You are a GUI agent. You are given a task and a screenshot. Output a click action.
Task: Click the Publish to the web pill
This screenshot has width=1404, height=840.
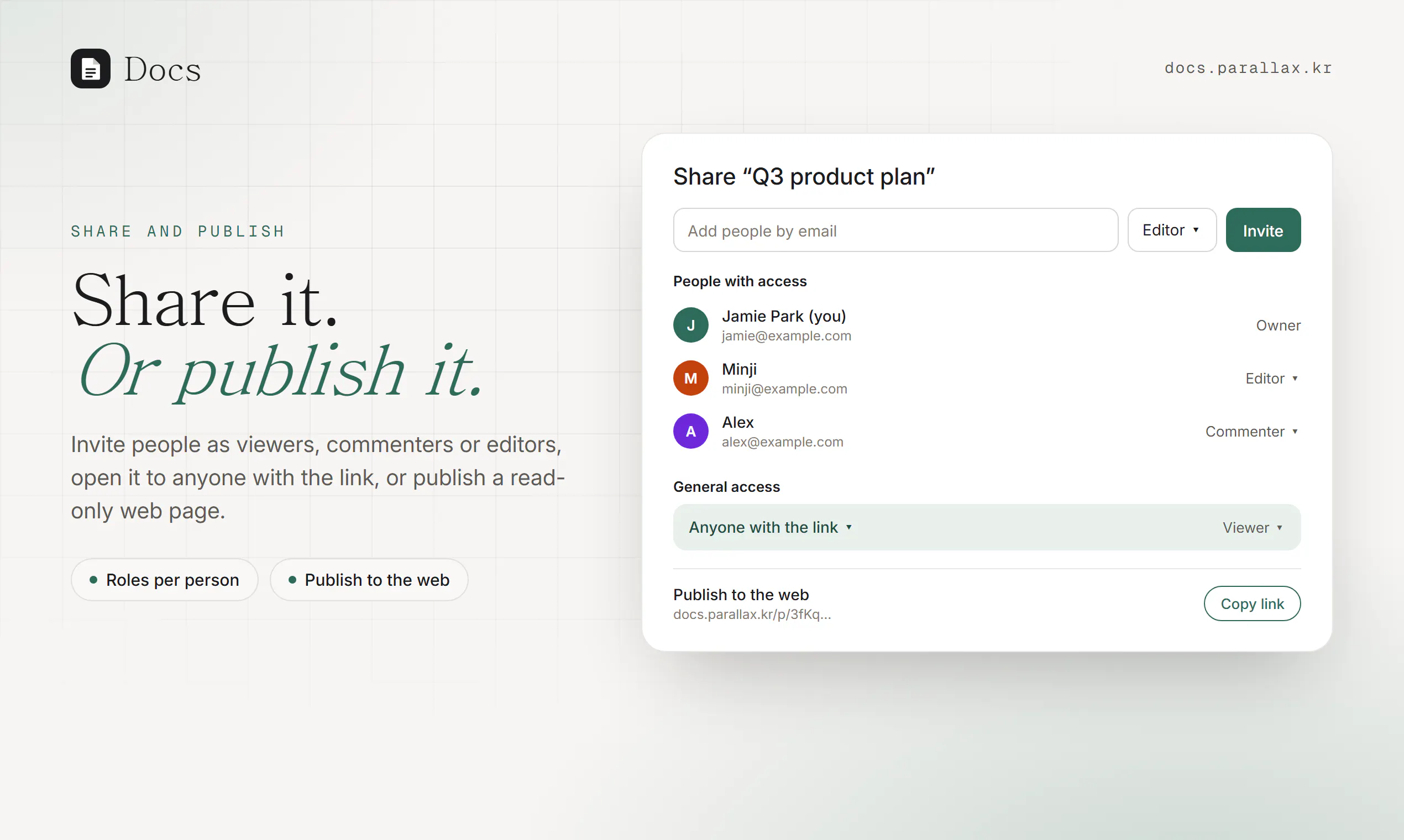(369, 580)
